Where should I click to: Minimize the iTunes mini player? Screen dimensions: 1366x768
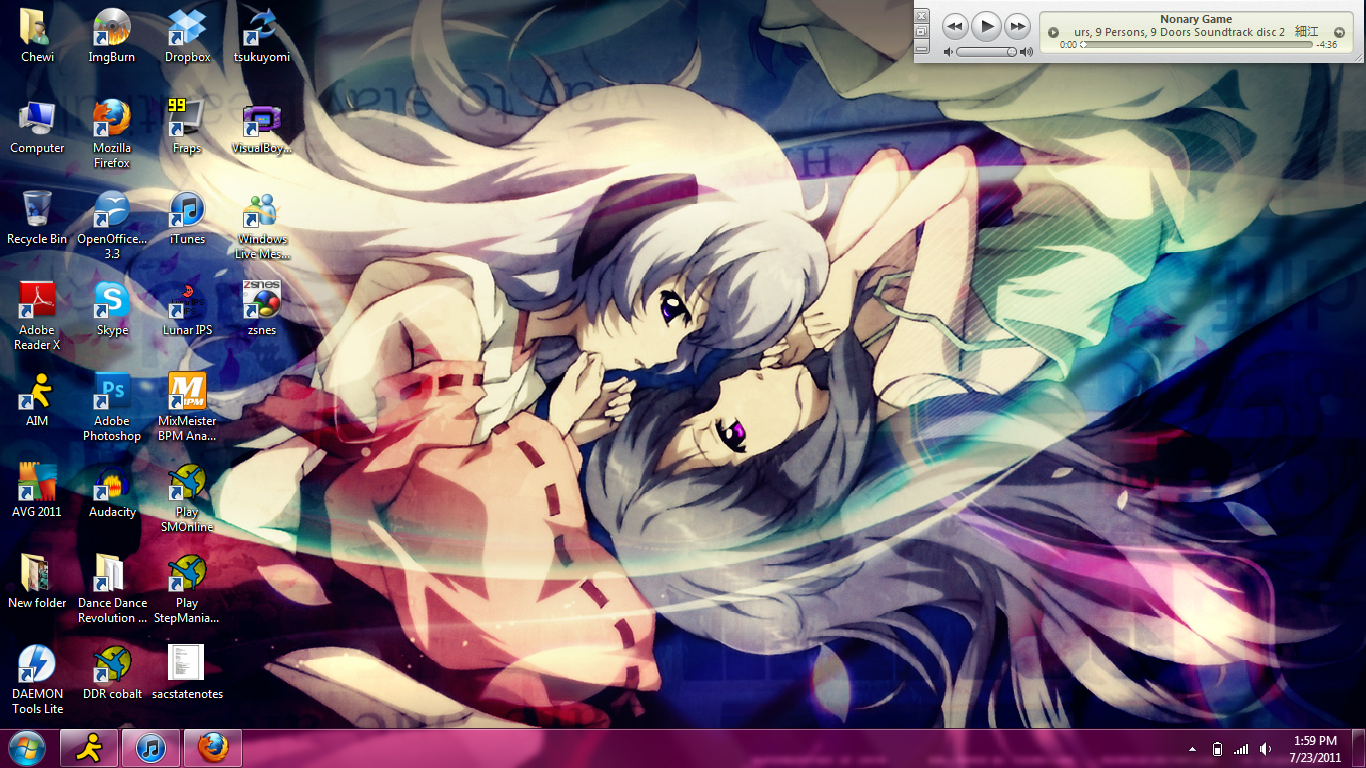[922, 48]
